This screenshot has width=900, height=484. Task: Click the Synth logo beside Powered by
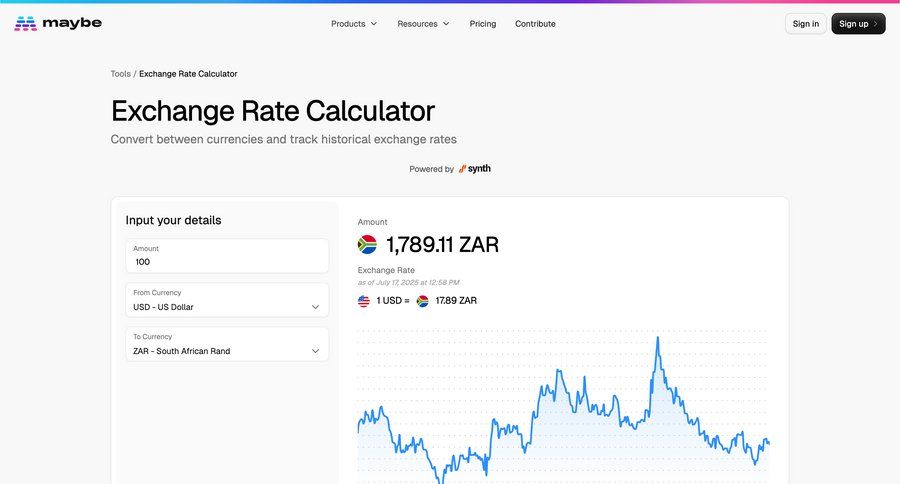(x=475, y=169)
